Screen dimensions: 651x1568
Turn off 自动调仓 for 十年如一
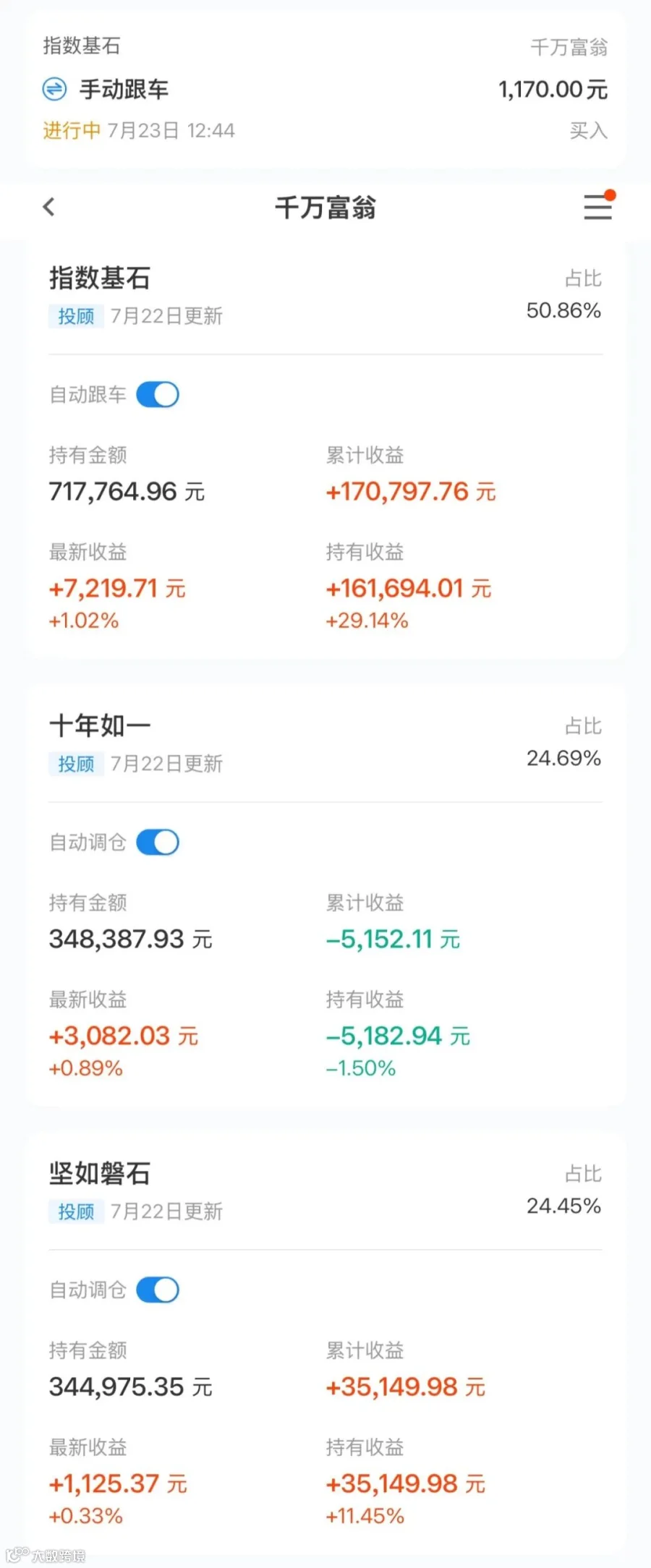pyautogui.click(x=158, y=843)
